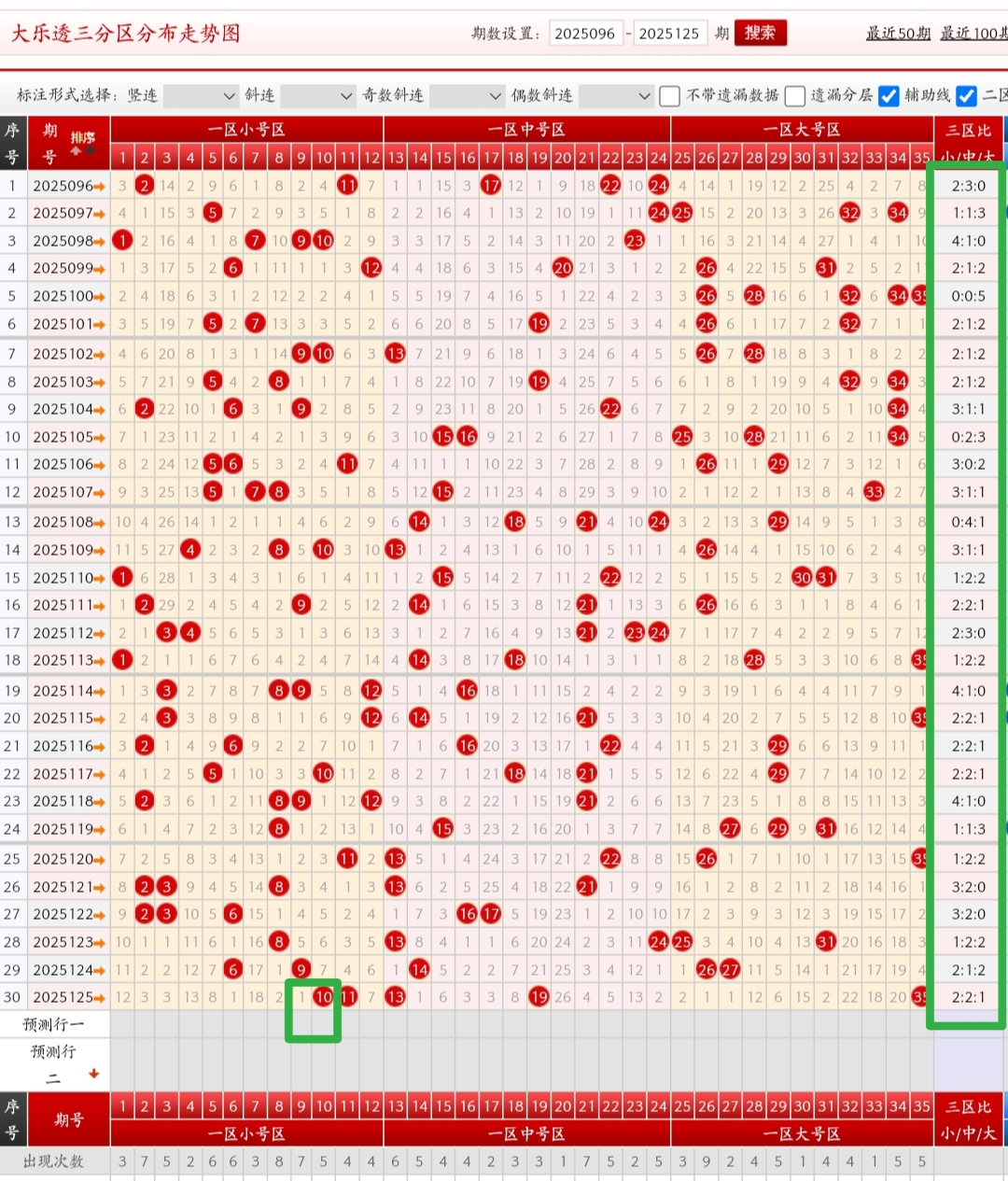Click the 预测行一 cell under column 10
Viewport: 1008px width, 1181px height.
point(324,1024)
